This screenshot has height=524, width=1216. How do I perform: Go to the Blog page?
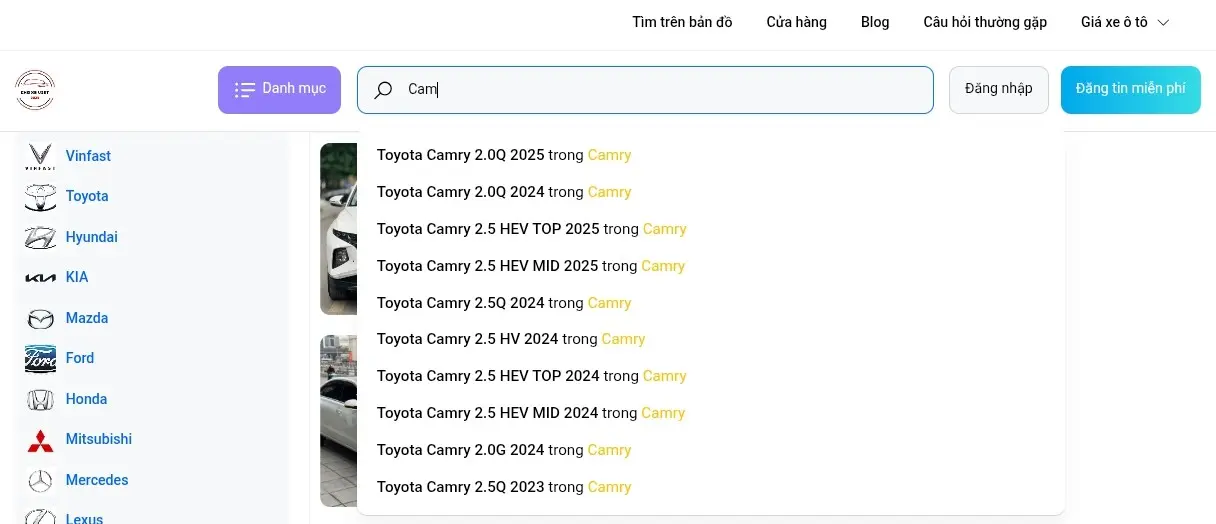(x=874, y=22)
